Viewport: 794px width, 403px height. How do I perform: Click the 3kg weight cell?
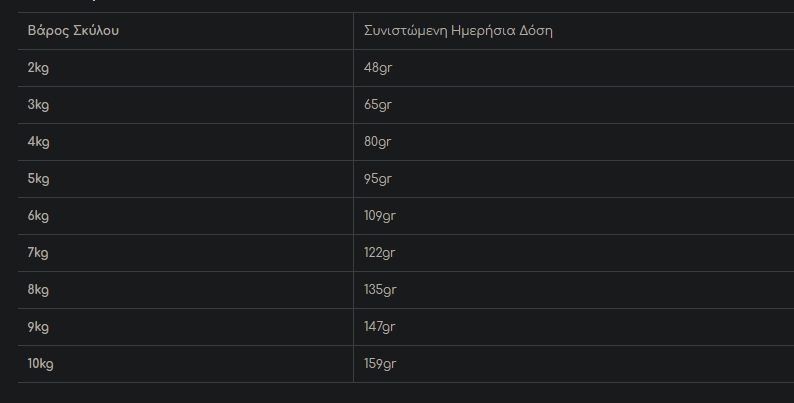(x=38, y=105)
